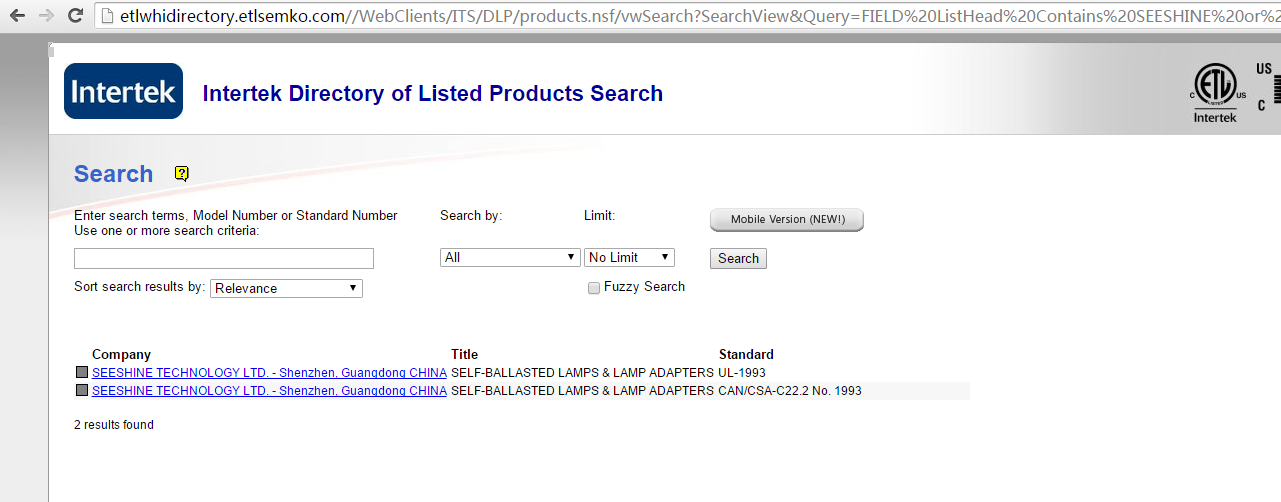Click the browser back arrow

(x=17, y=16)
